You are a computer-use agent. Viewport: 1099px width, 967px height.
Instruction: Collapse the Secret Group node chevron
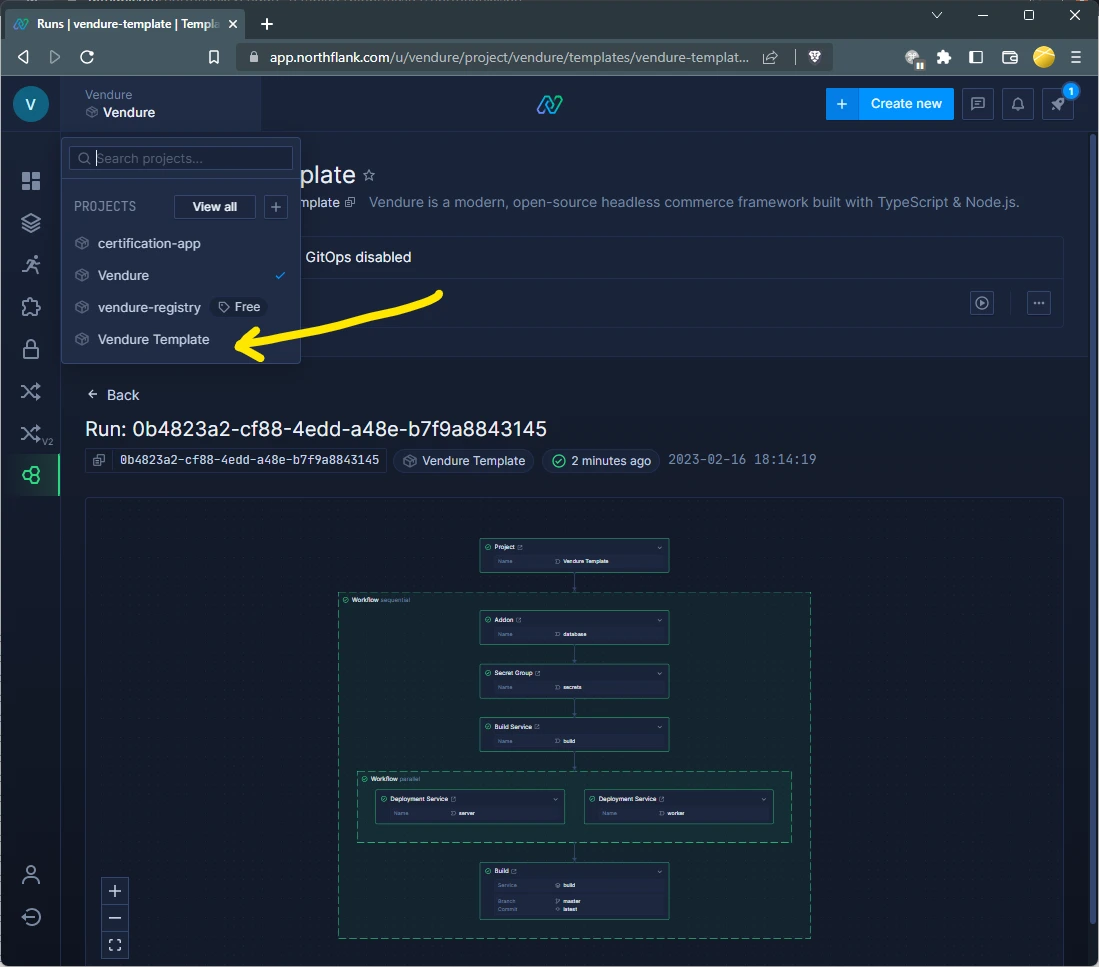coord(659,673)
